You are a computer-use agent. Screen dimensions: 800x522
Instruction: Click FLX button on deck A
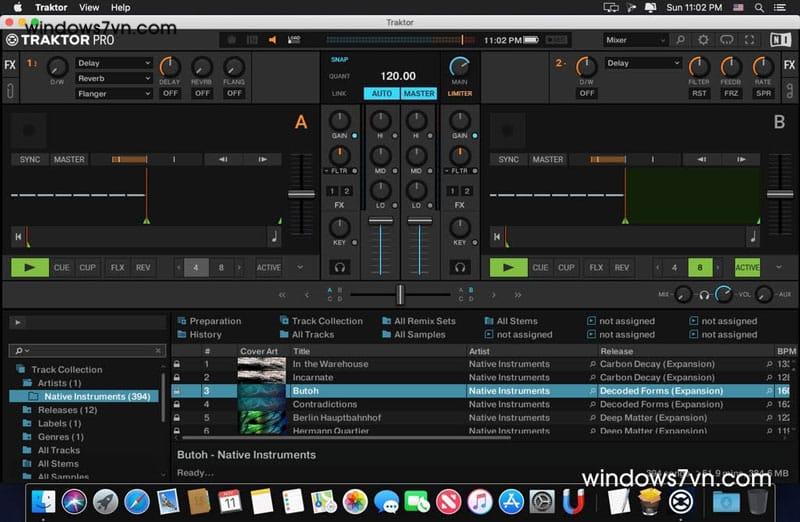click(x=117, y=267)
